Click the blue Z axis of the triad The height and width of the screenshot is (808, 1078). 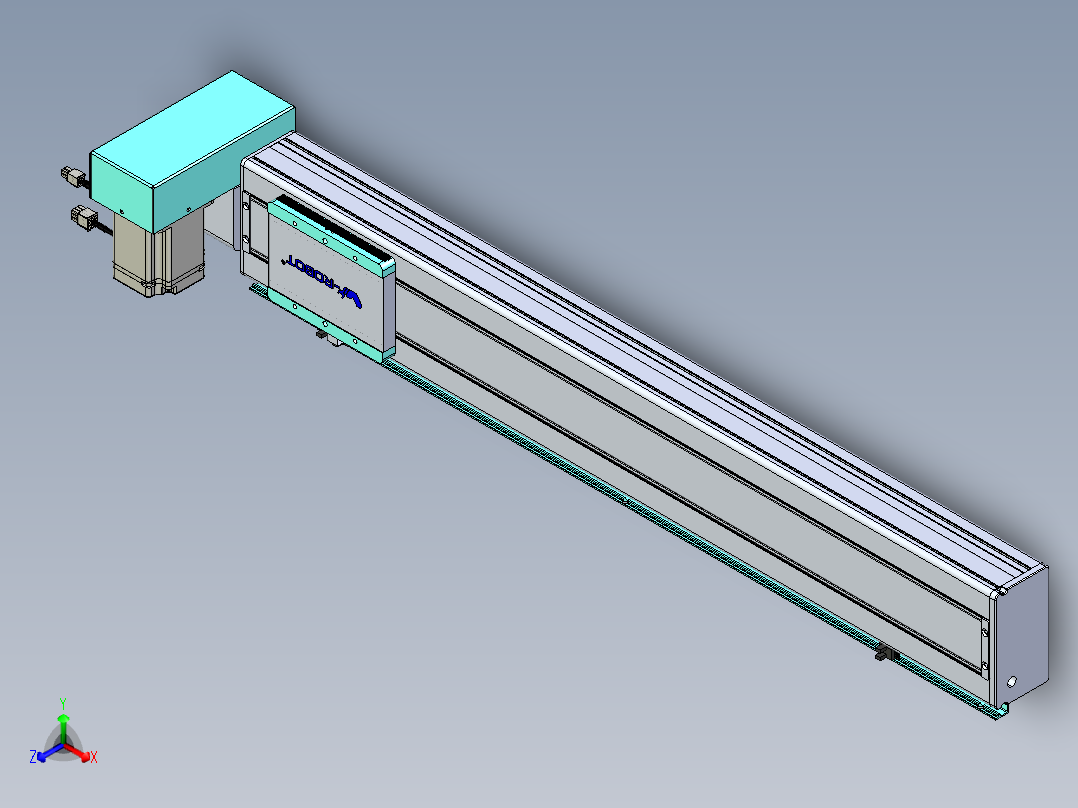click(50, 752)
